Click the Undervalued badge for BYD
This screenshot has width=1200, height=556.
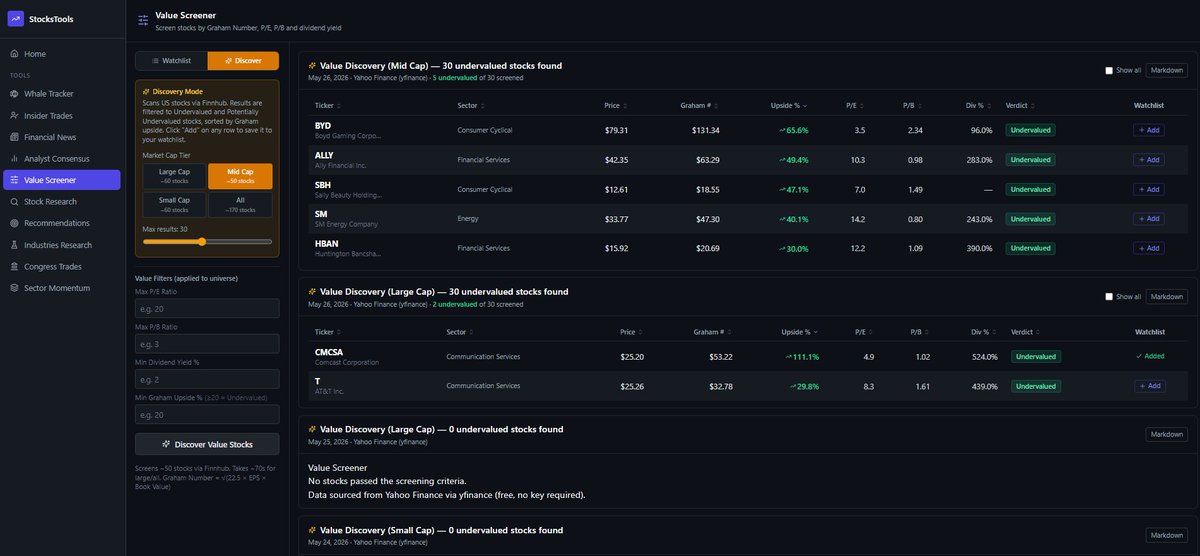coord(1030,130)
